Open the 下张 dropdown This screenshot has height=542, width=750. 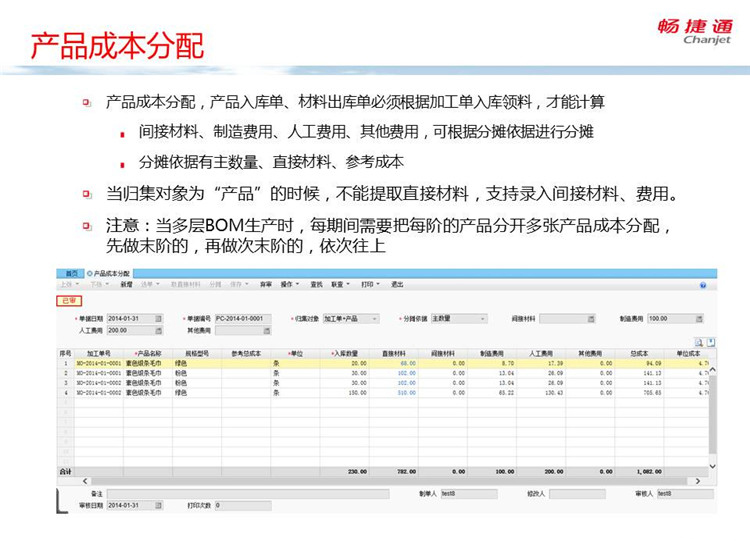pos(99,284)
